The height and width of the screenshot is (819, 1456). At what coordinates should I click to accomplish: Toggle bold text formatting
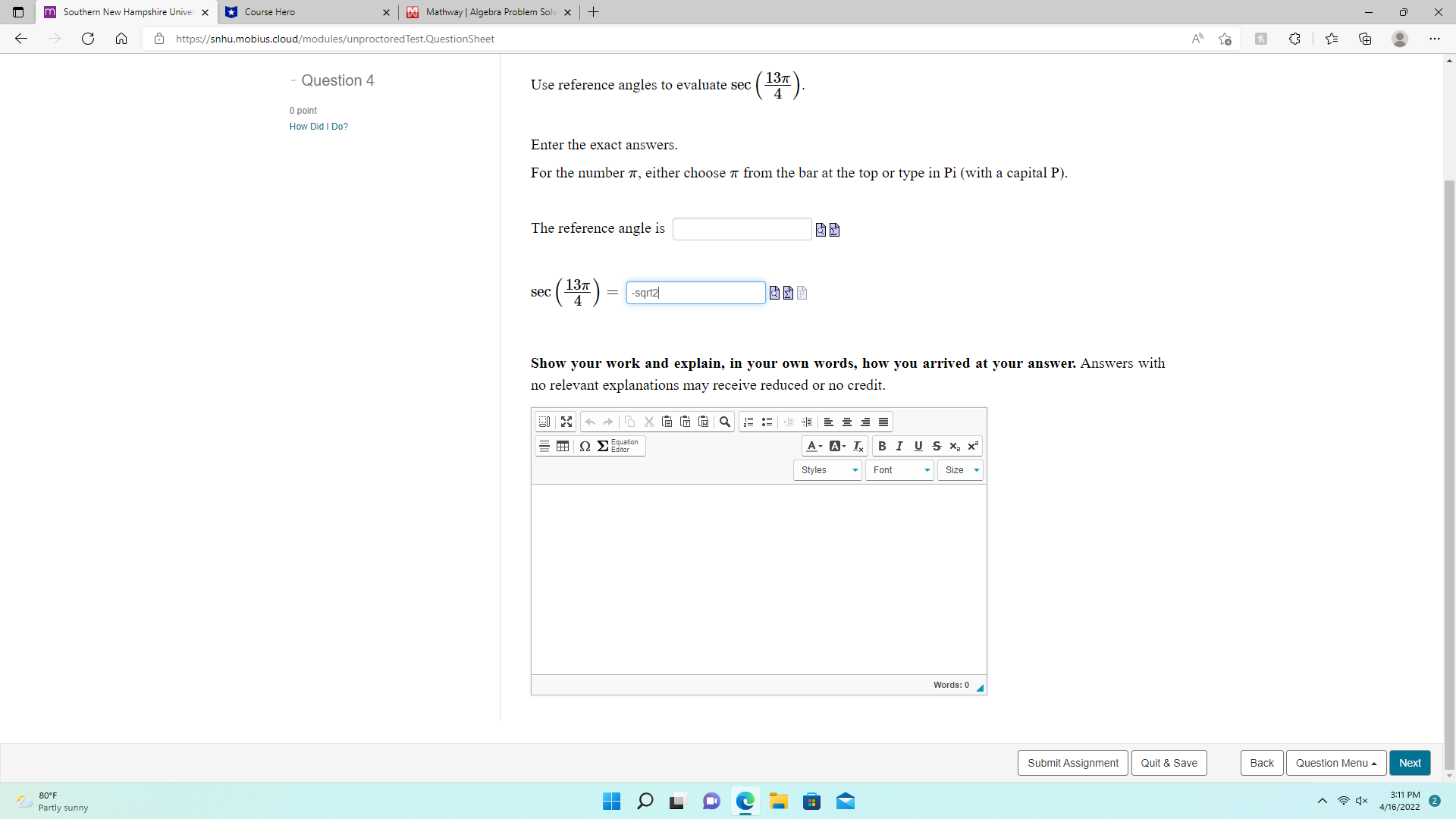pos(882,446)
